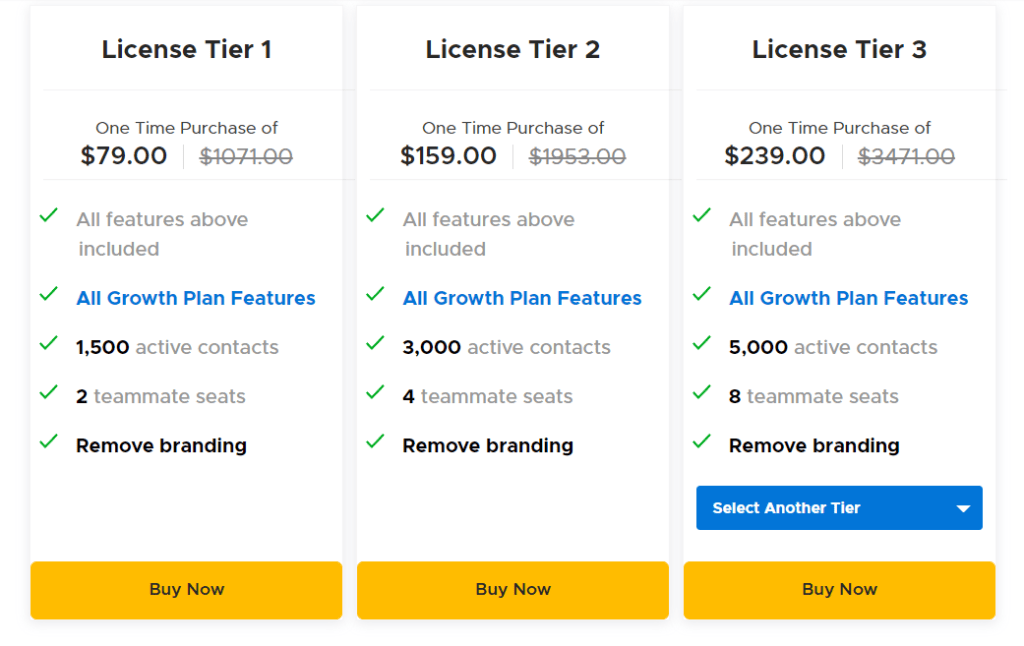
Task: Click the checkmark next to 5,000 active contacts
Action: click(x=702, y=343)
